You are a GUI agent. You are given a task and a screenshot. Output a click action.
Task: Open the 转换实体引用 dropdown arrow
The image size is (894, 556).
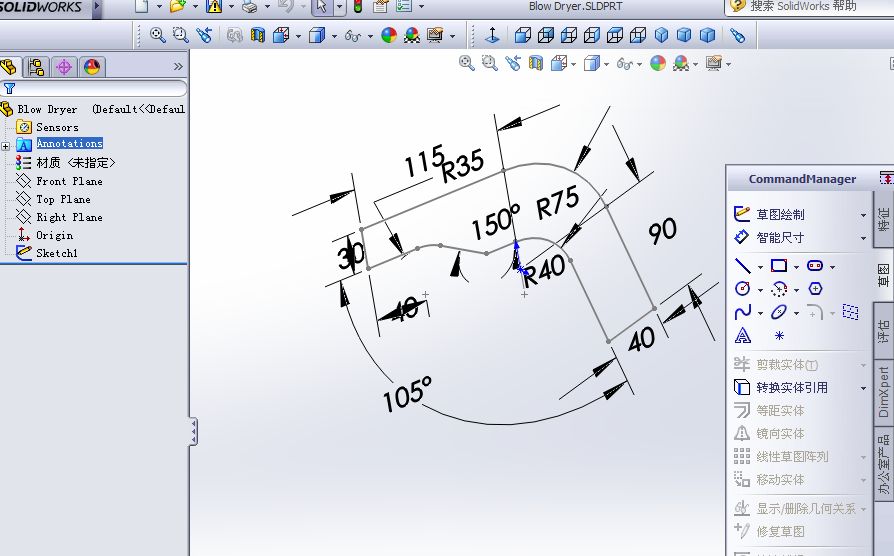tap(864, 388)
